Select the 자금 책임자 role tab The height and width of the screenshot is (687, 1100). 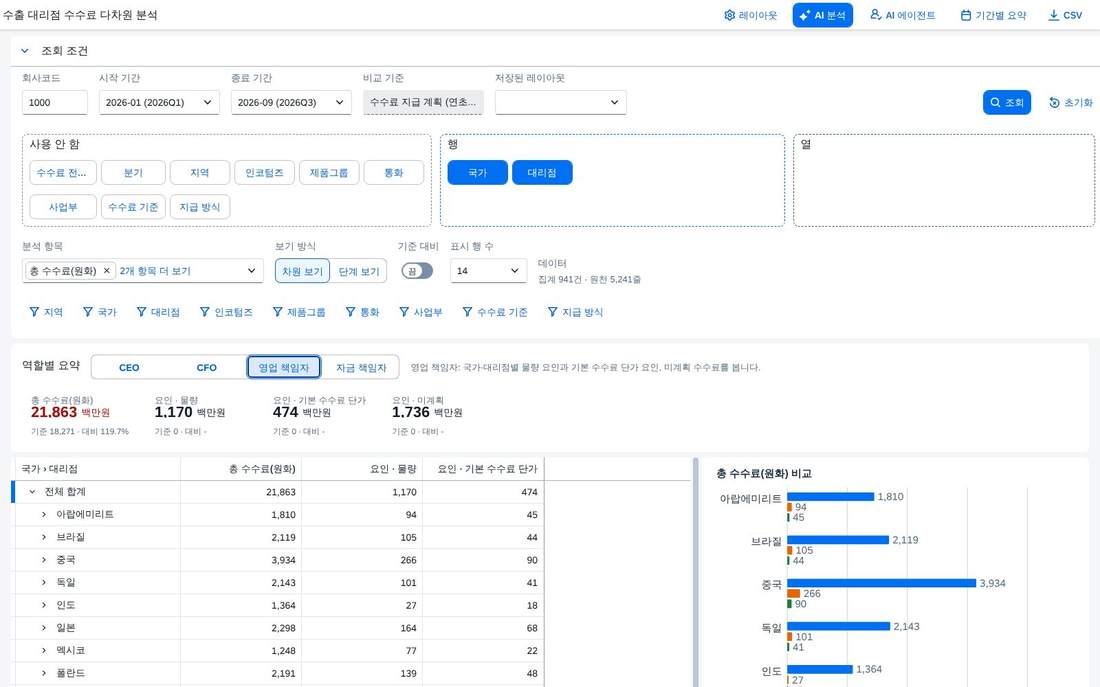click(x=361, y=367)
